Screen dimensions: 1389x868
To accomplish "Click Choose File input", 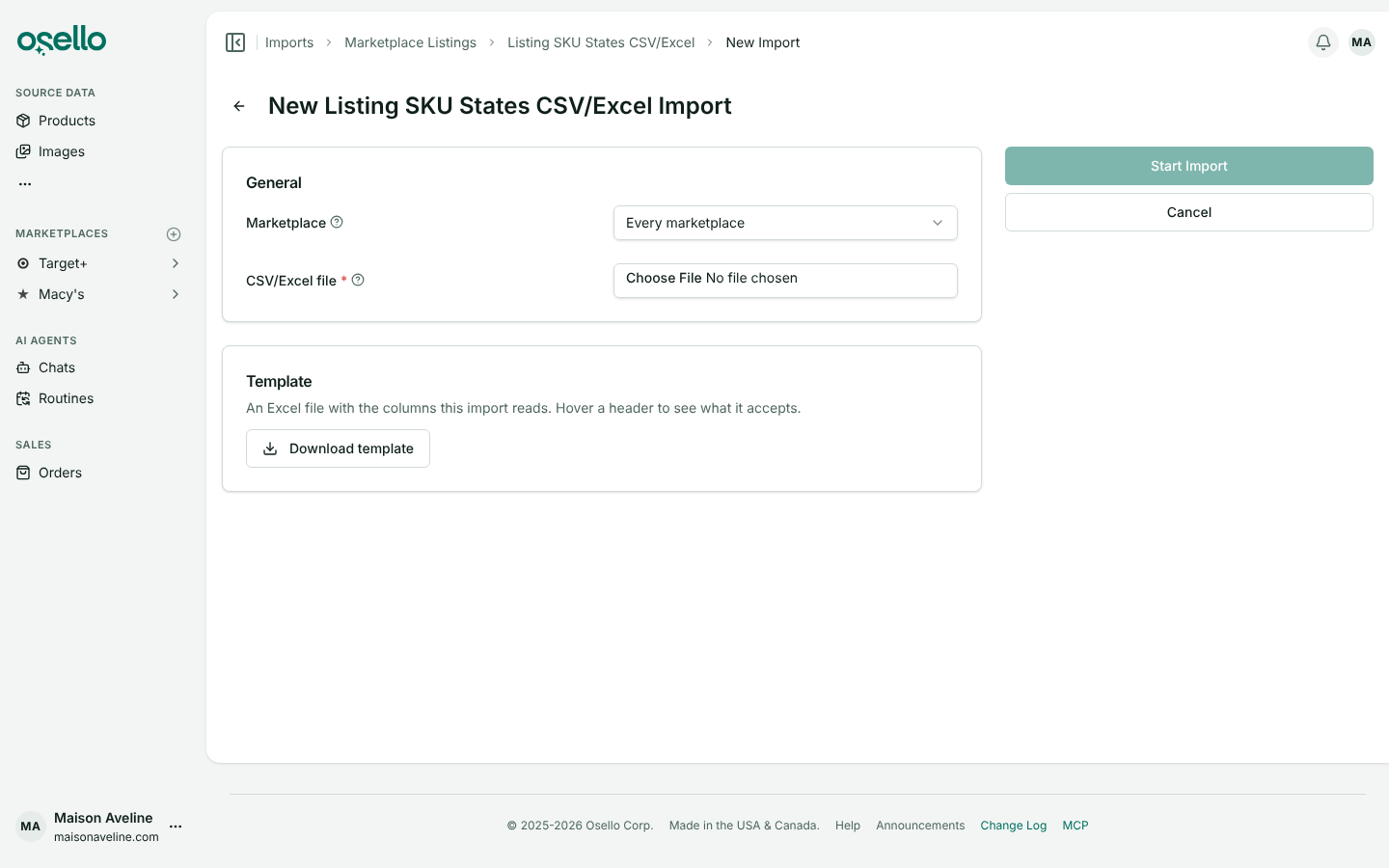I will click(785, 280).
